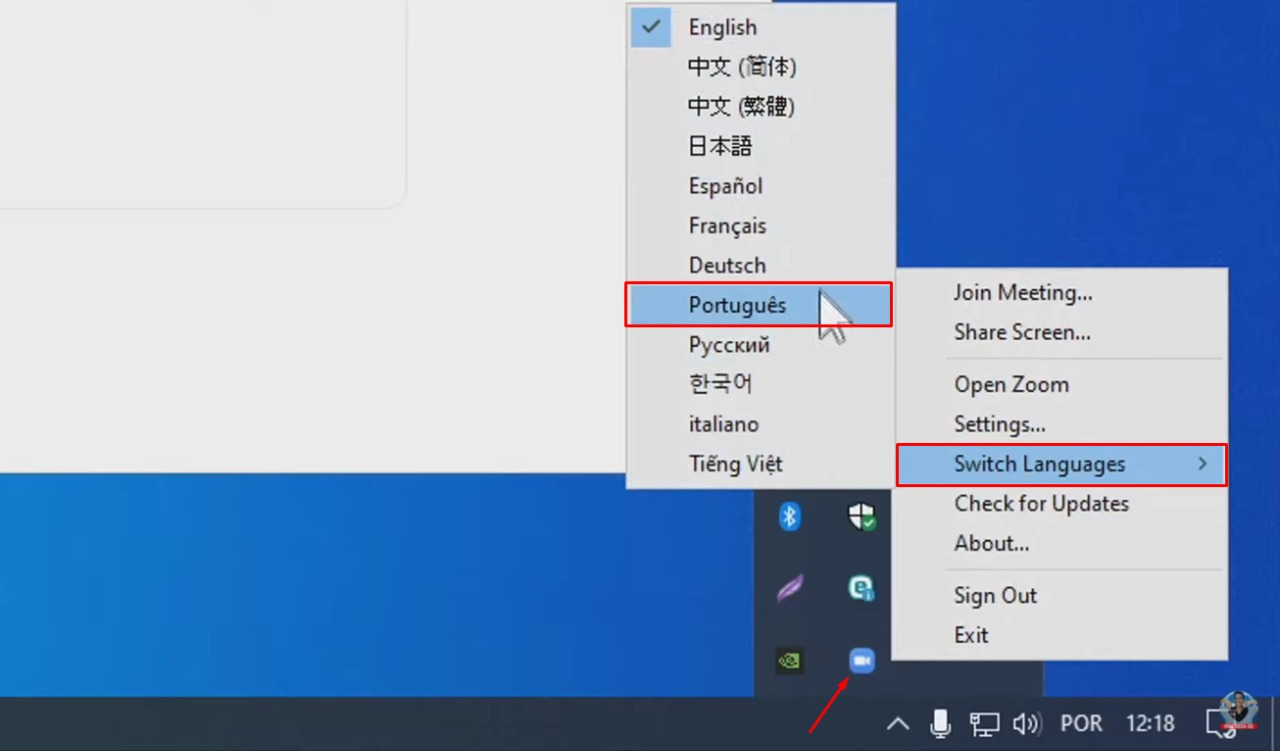
Task: Open Windows Security shield tray icon
Action: click(x=861, y=516)
